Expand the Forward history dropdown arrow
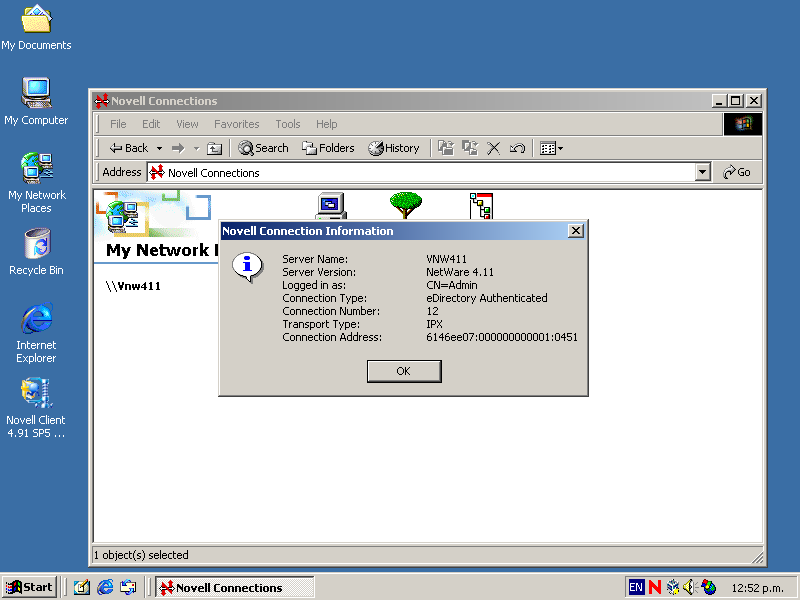The height and width of the screenshot is (600, 800). pos(196,148)
